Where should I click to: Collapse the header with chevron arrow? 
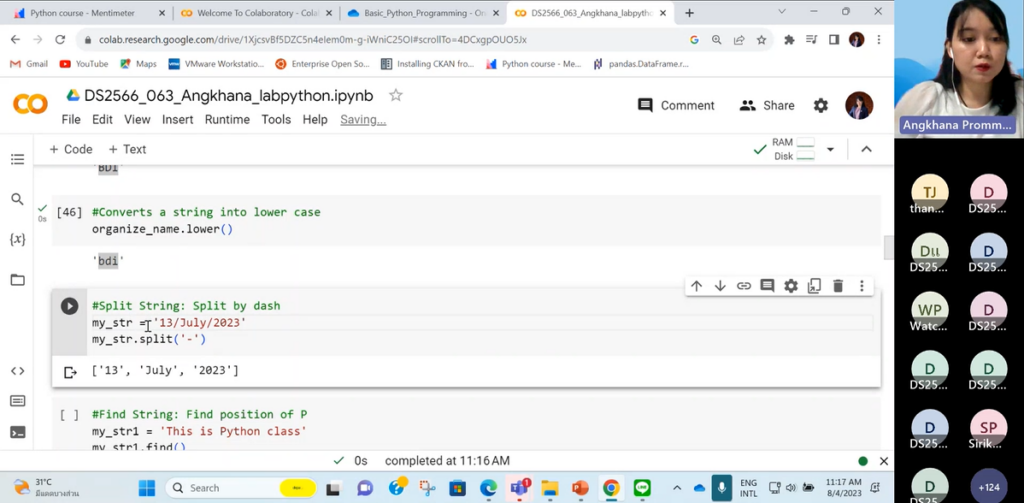(866, 149)
